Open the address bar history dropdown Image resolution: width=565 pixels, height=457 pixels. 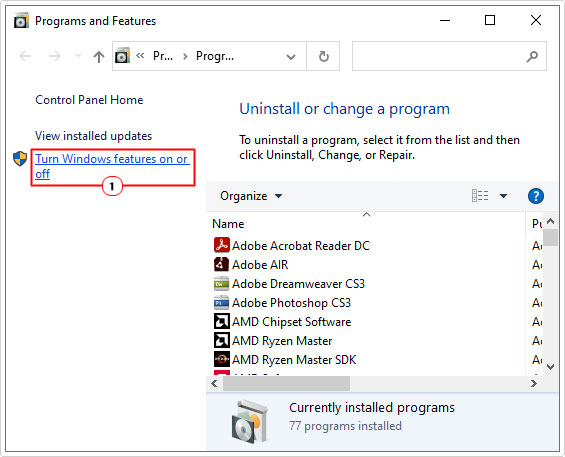(291, 57)
